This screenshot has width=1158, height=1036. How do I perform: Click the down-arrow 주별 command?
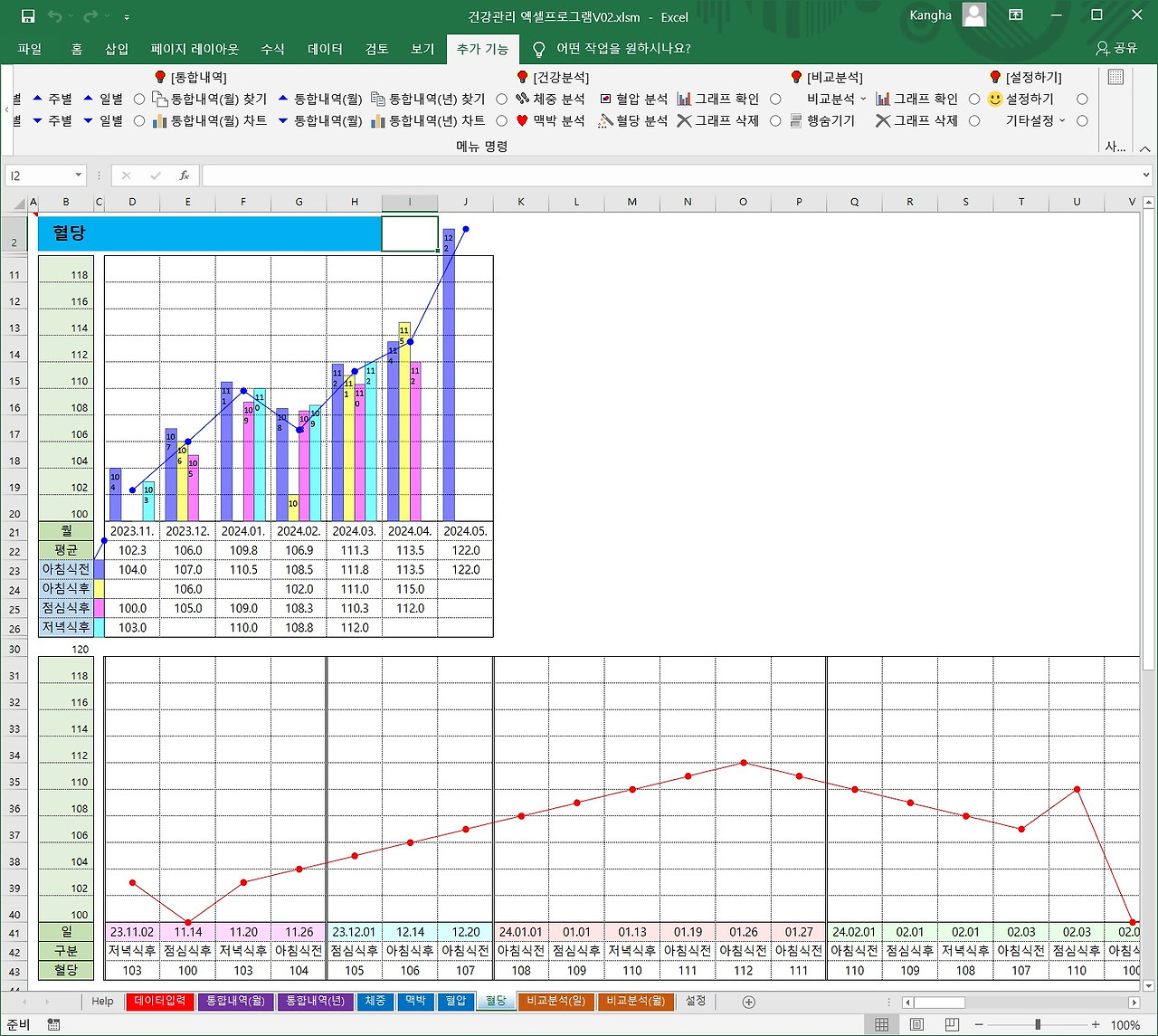(52, 120)
